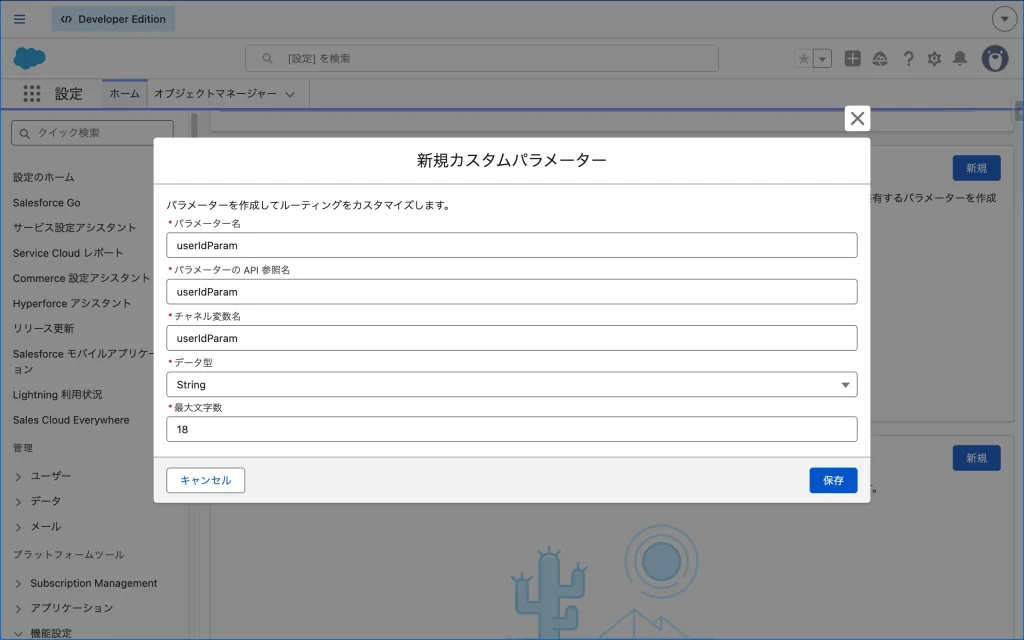Open the favorites list dropdown arrow
The image size is (1024, 640).
click(823, 59)
